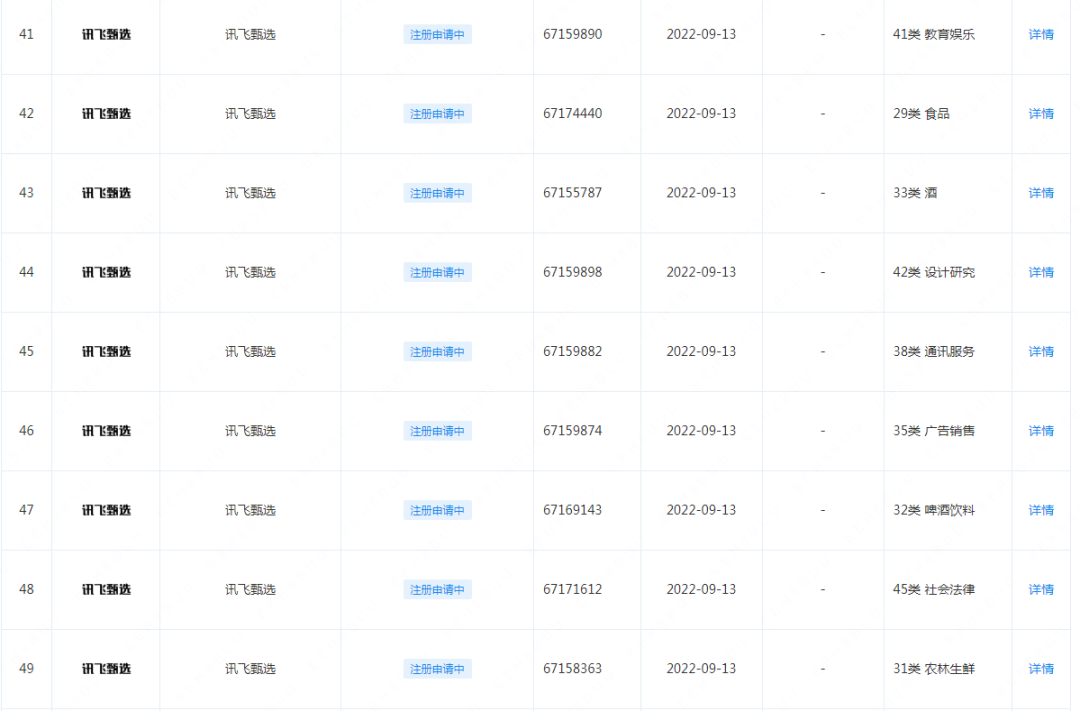Click the 注册申请中 status tag in row 47
Image resolution: width=1080 pixels, height=711 pixels.
pyautogui.click(x=437, y=510)
